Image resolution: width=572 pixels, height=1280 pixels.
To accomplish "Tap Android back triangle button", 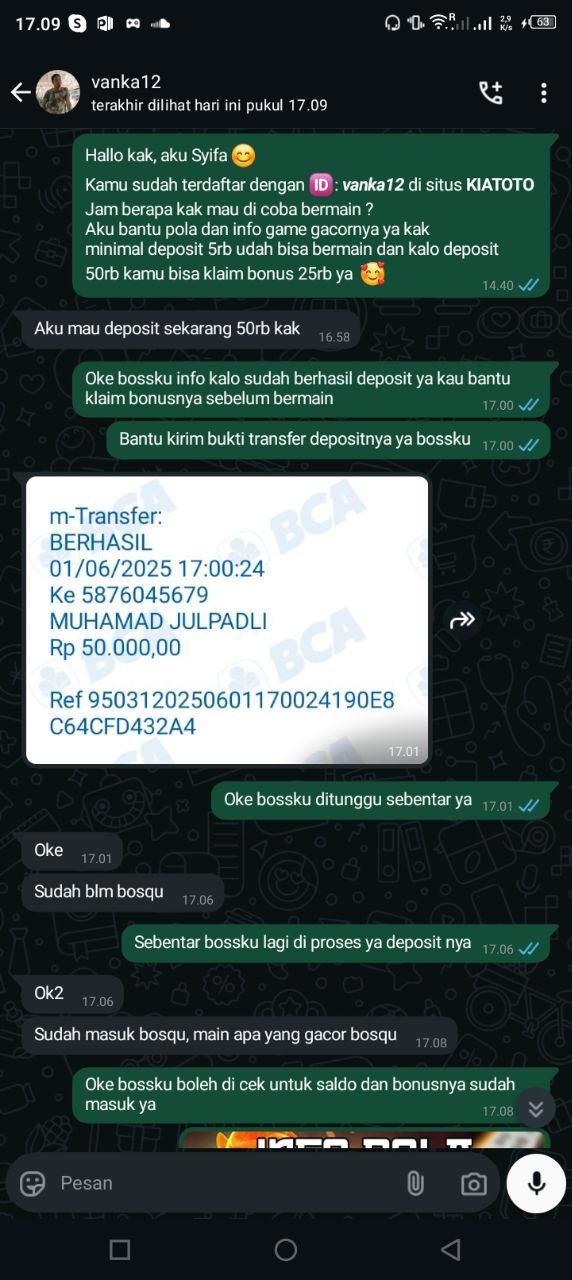I will pyautogui.click(x=451, y=1249).
